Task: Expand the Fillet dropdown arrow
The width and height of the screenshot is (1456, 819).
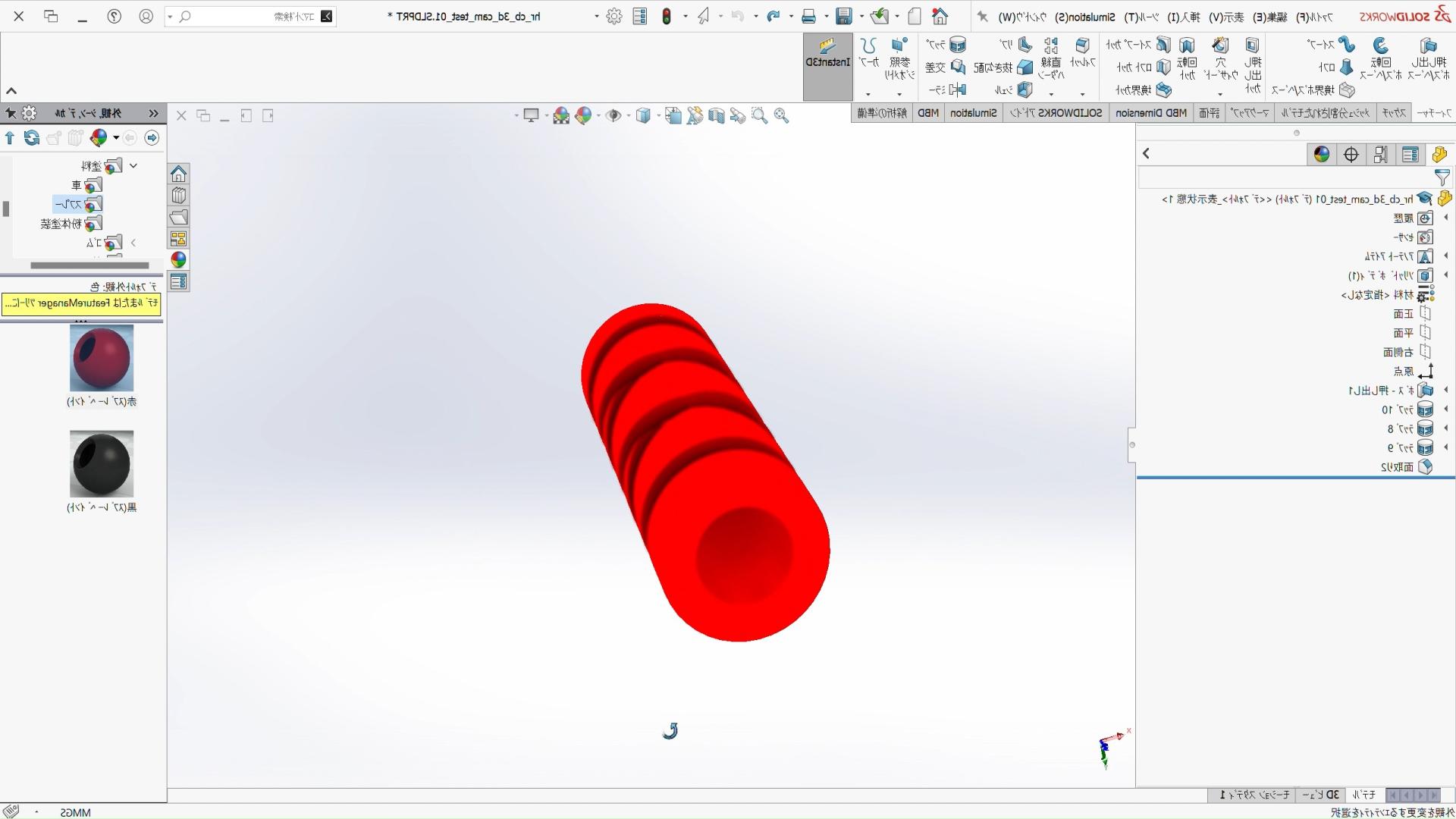Action: (1083, 94)
